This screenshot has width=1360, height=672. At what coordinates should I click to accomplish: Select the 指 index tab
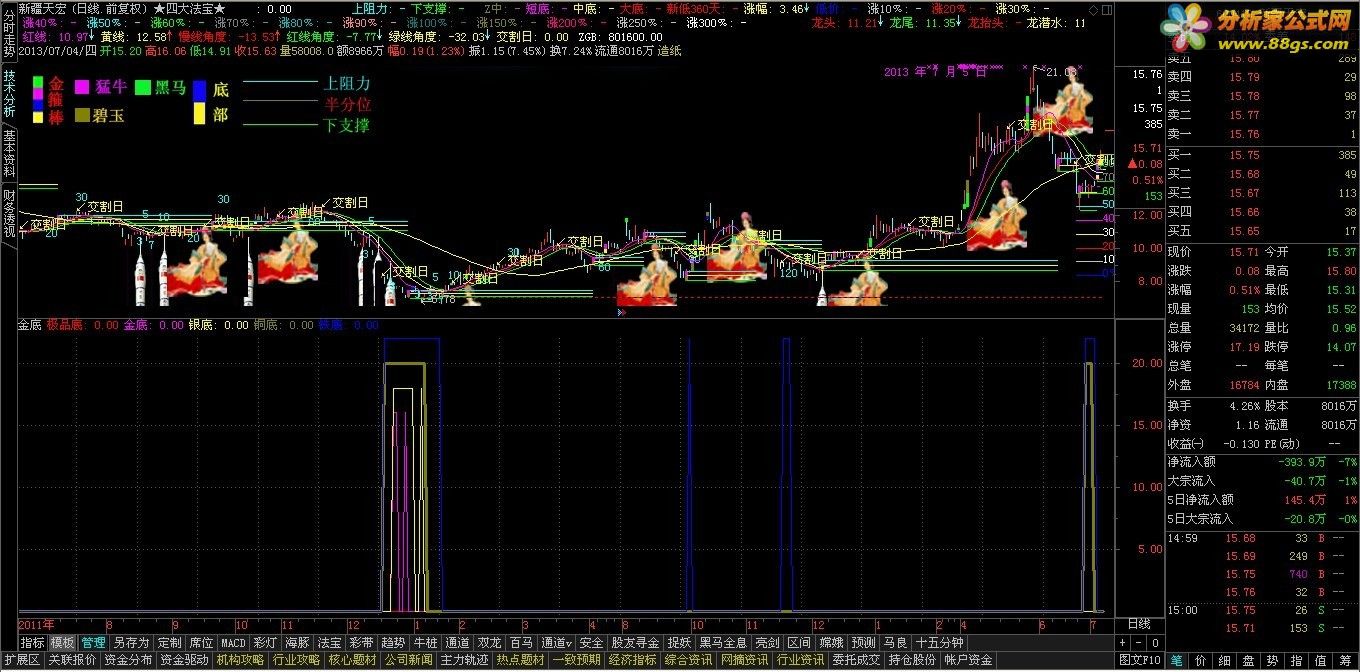coord(1298,660)
